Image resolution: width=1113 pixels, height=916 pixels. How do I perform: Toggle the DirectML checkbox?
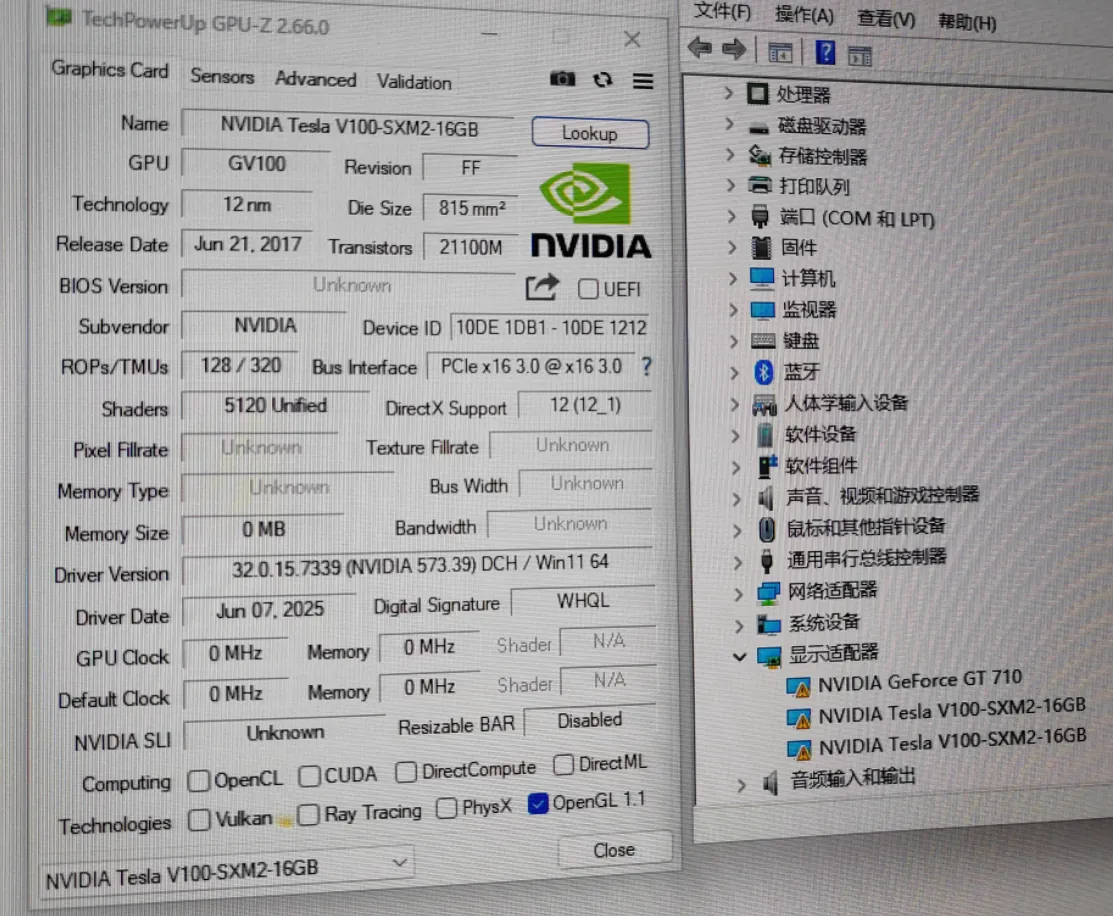[x=564, y=765]
